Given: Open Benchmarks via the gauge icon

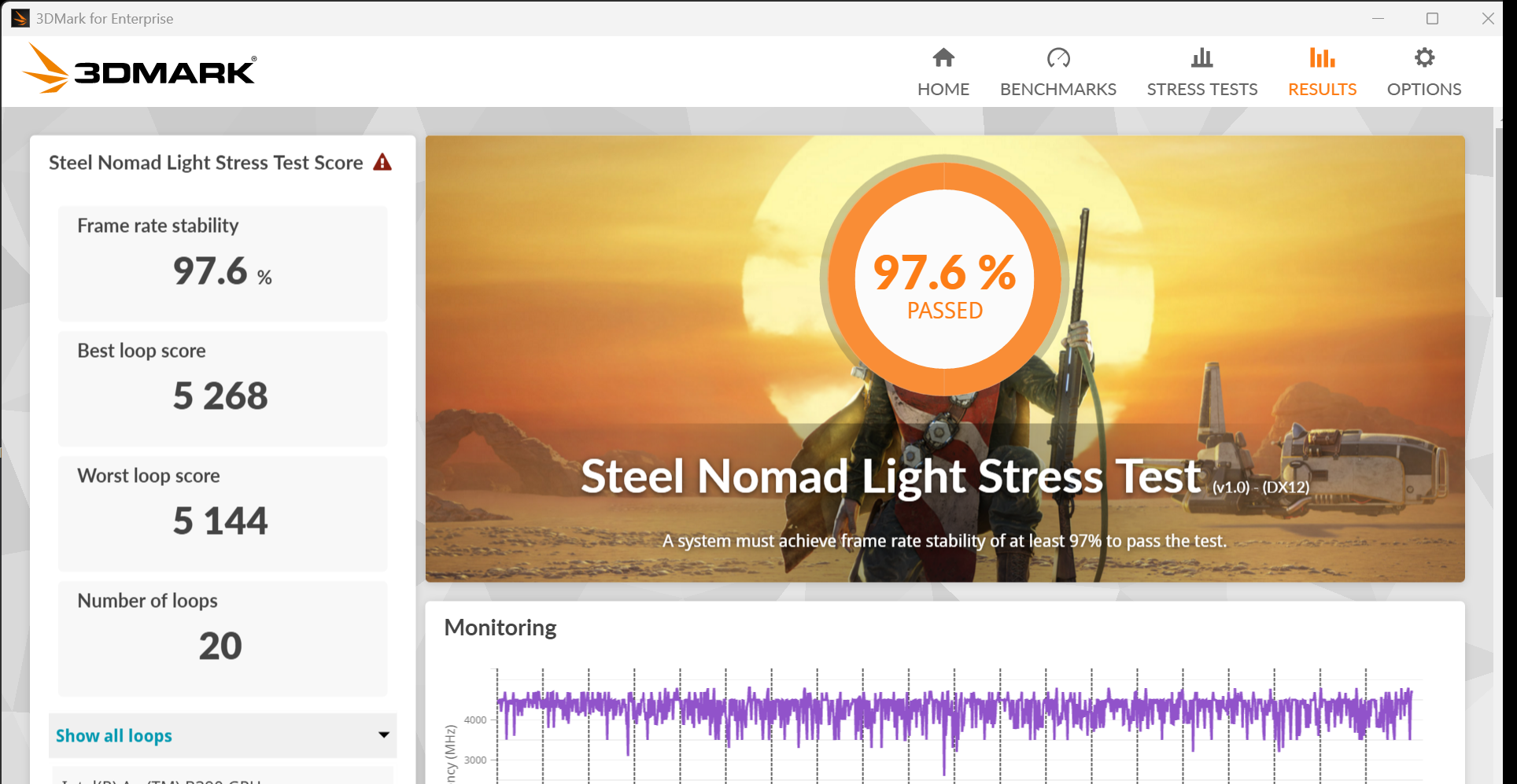Looking at the screenshot, I should [1057, 58].
